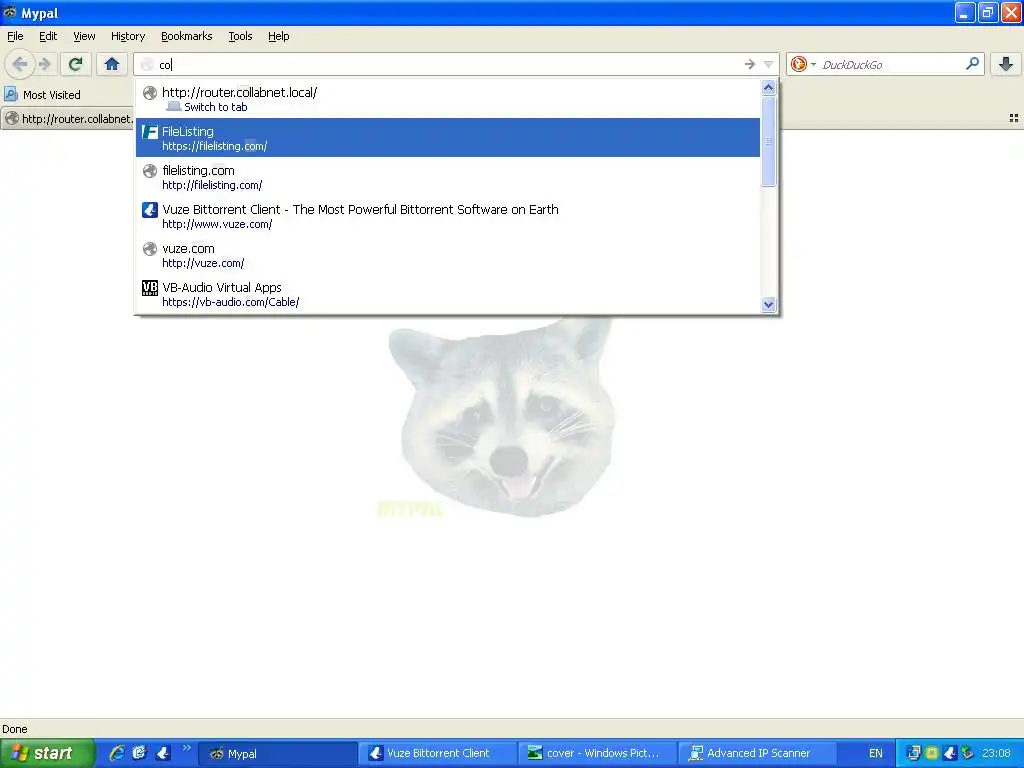Launch the second Quick Launch browser icon
Image resolution: width=1024 pixels, height=768 pixels.
pos(139,753)
